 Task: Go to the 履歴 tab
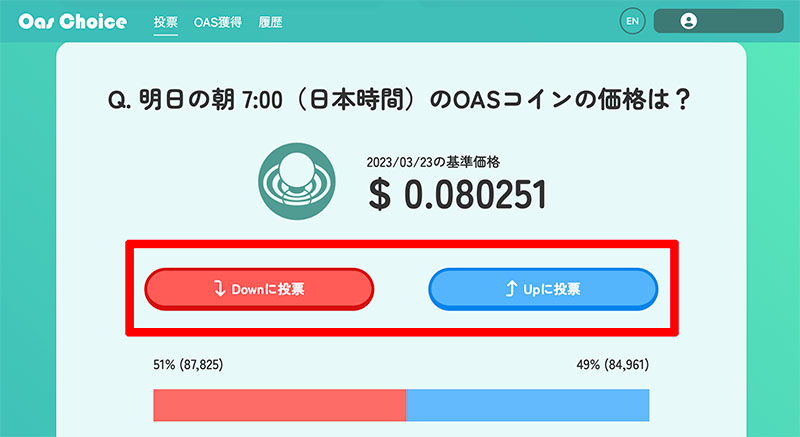(270, 22)
